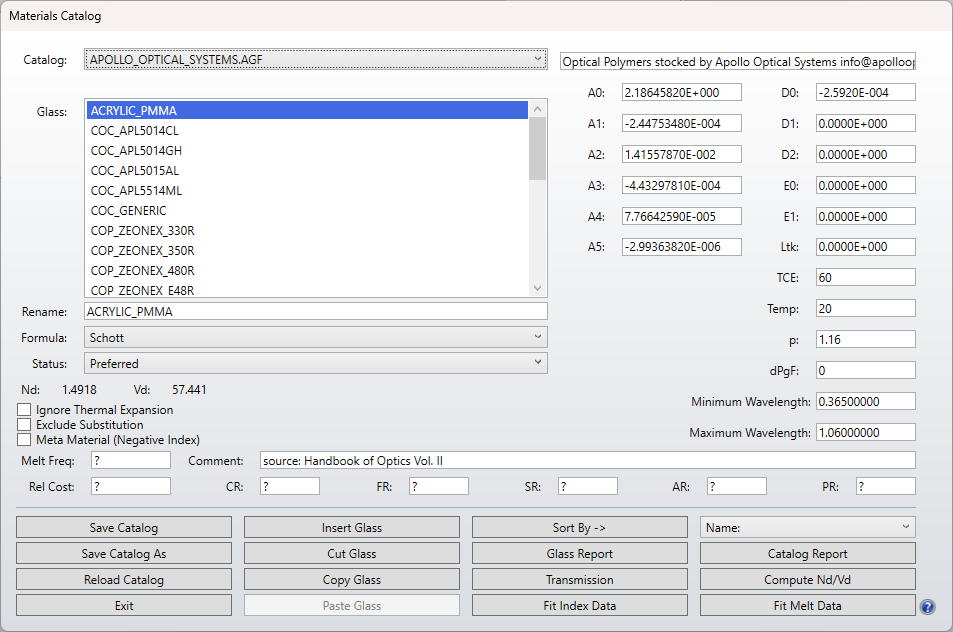Enable Exclude Substitution
The height and width of the screenshot is (632, 953).
click(x=23, y=424)
